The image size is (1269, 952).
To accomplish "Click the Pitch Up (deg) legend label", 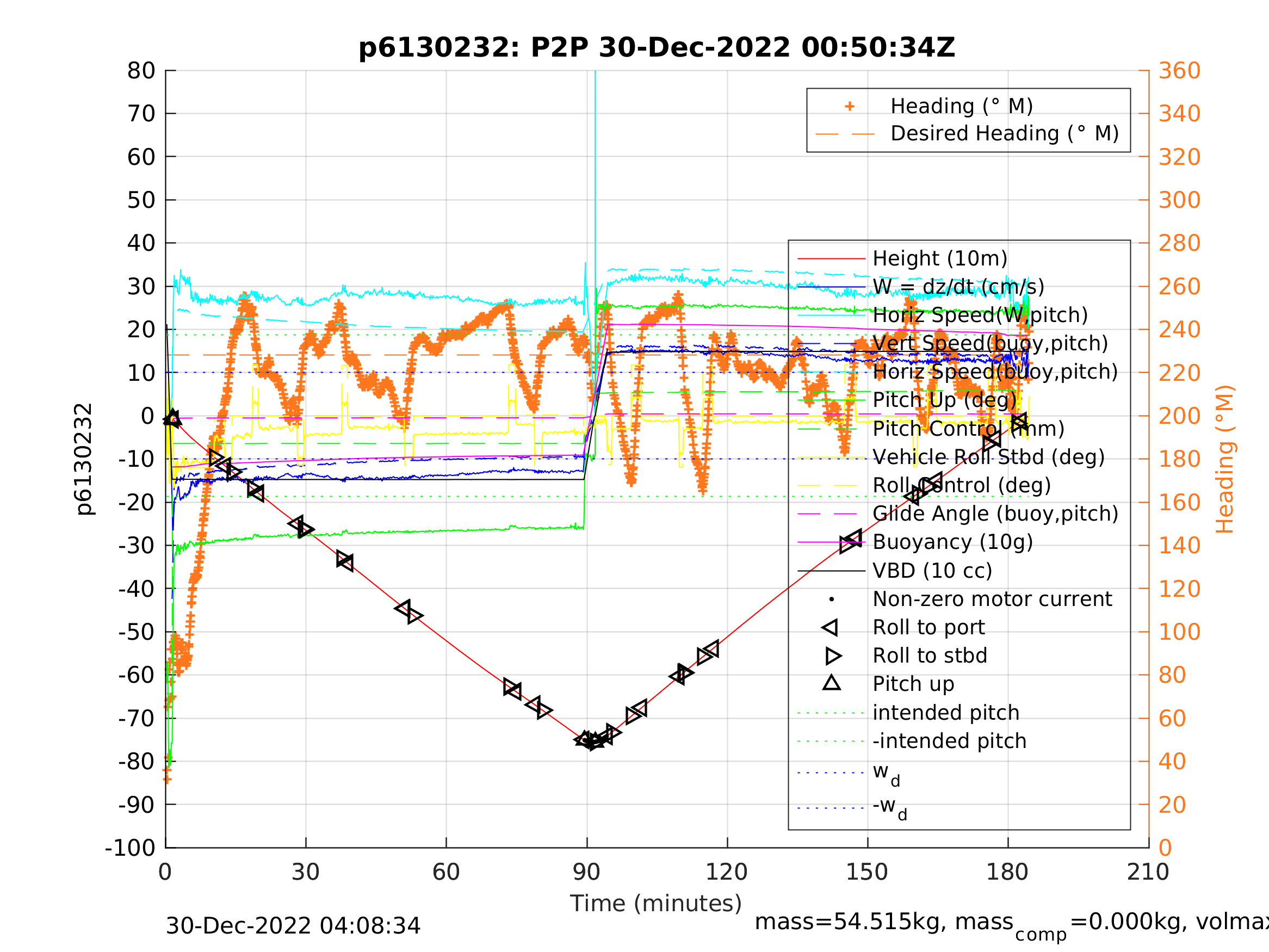I will pos(944,400).
